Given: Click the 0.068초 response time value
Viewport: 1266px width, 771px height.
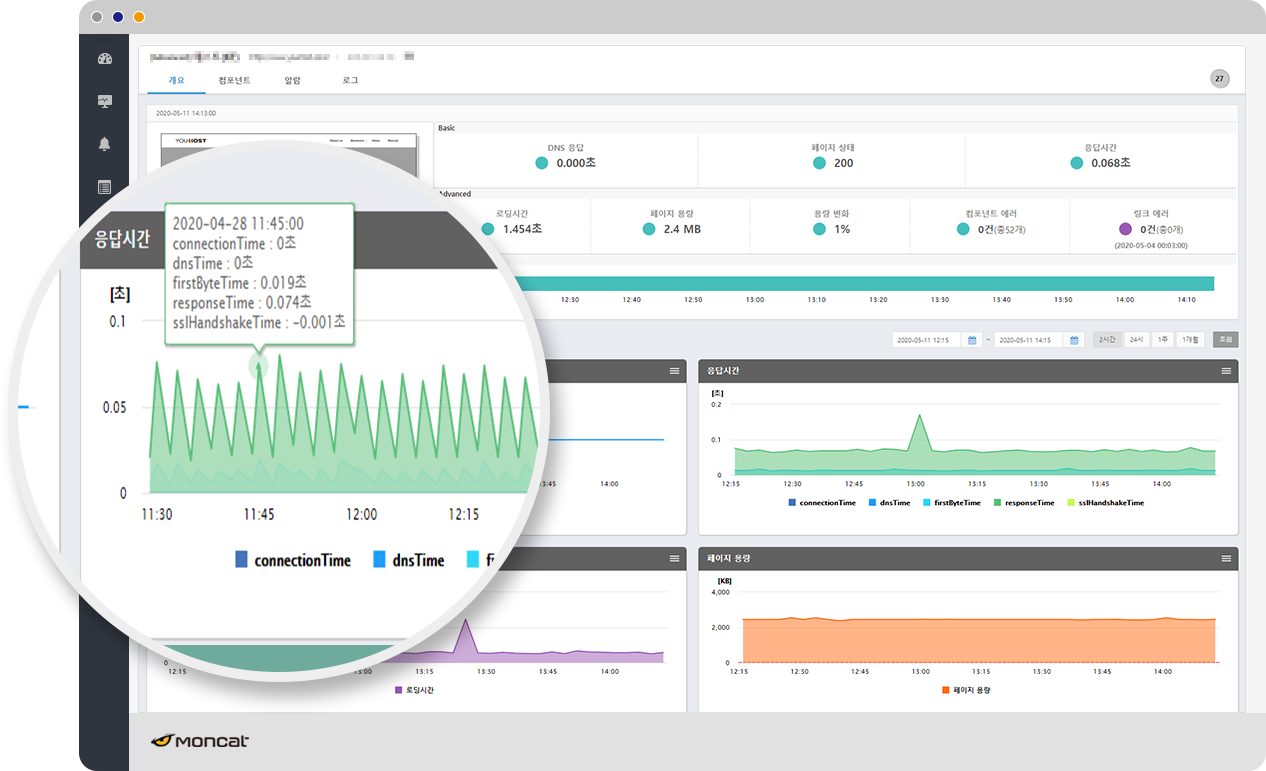Looking at the screenshot, I should 1111,163.
